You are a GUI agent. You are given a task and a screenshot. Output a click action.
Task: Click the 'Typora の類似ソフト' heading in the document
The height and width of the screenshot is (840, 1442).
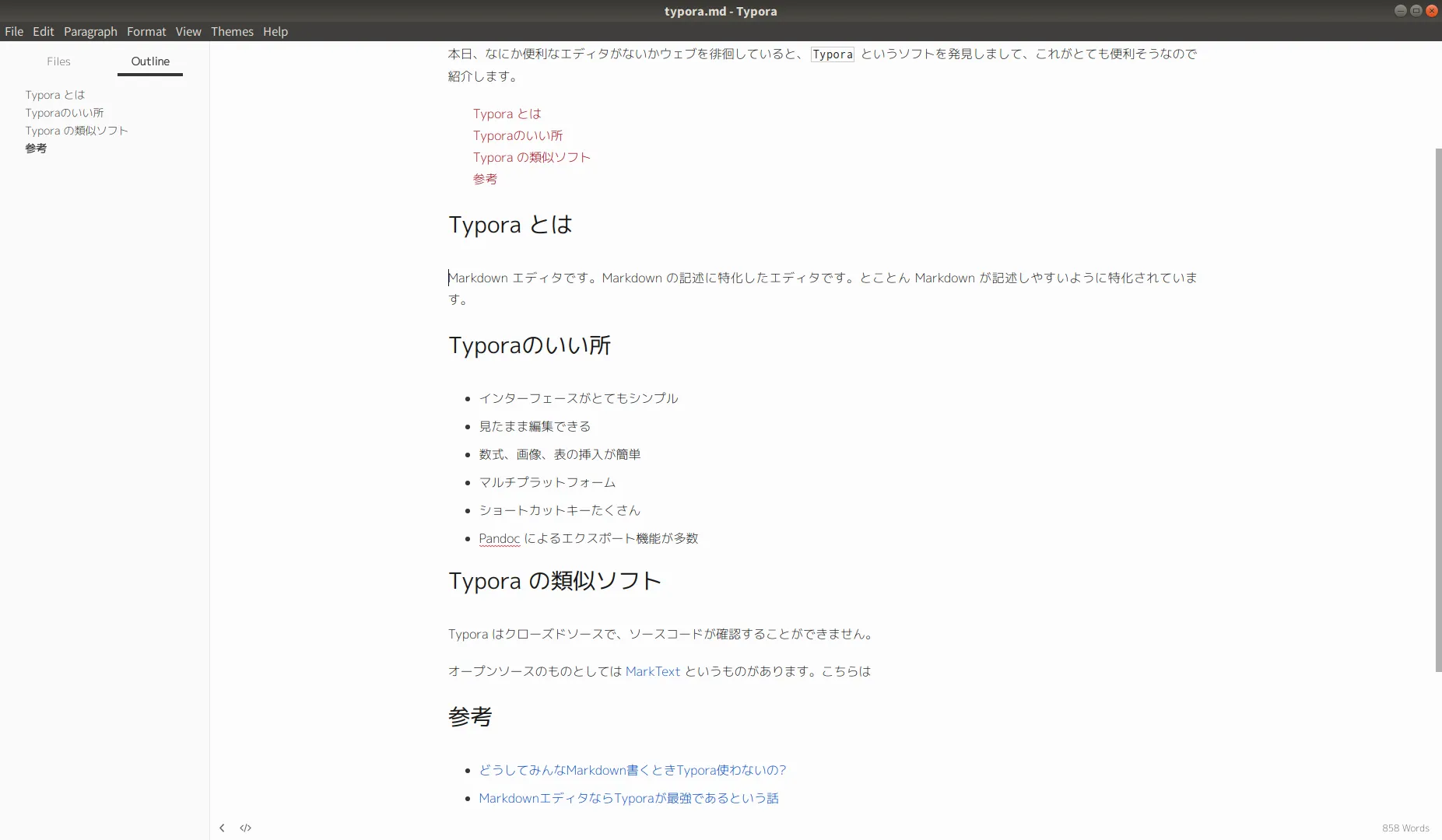pos(555,581)
